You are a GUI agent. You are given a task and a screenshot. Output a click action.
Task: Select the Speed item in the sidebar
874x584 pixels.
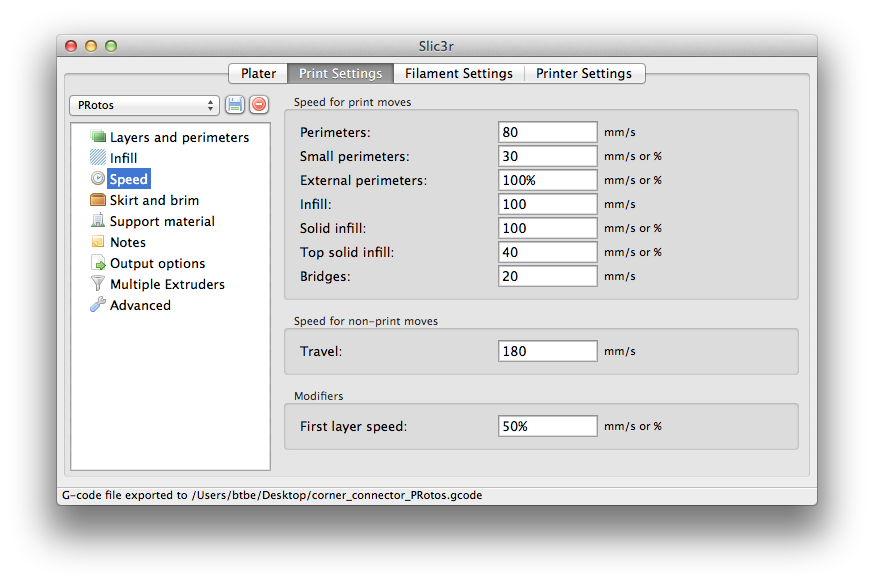128,179
